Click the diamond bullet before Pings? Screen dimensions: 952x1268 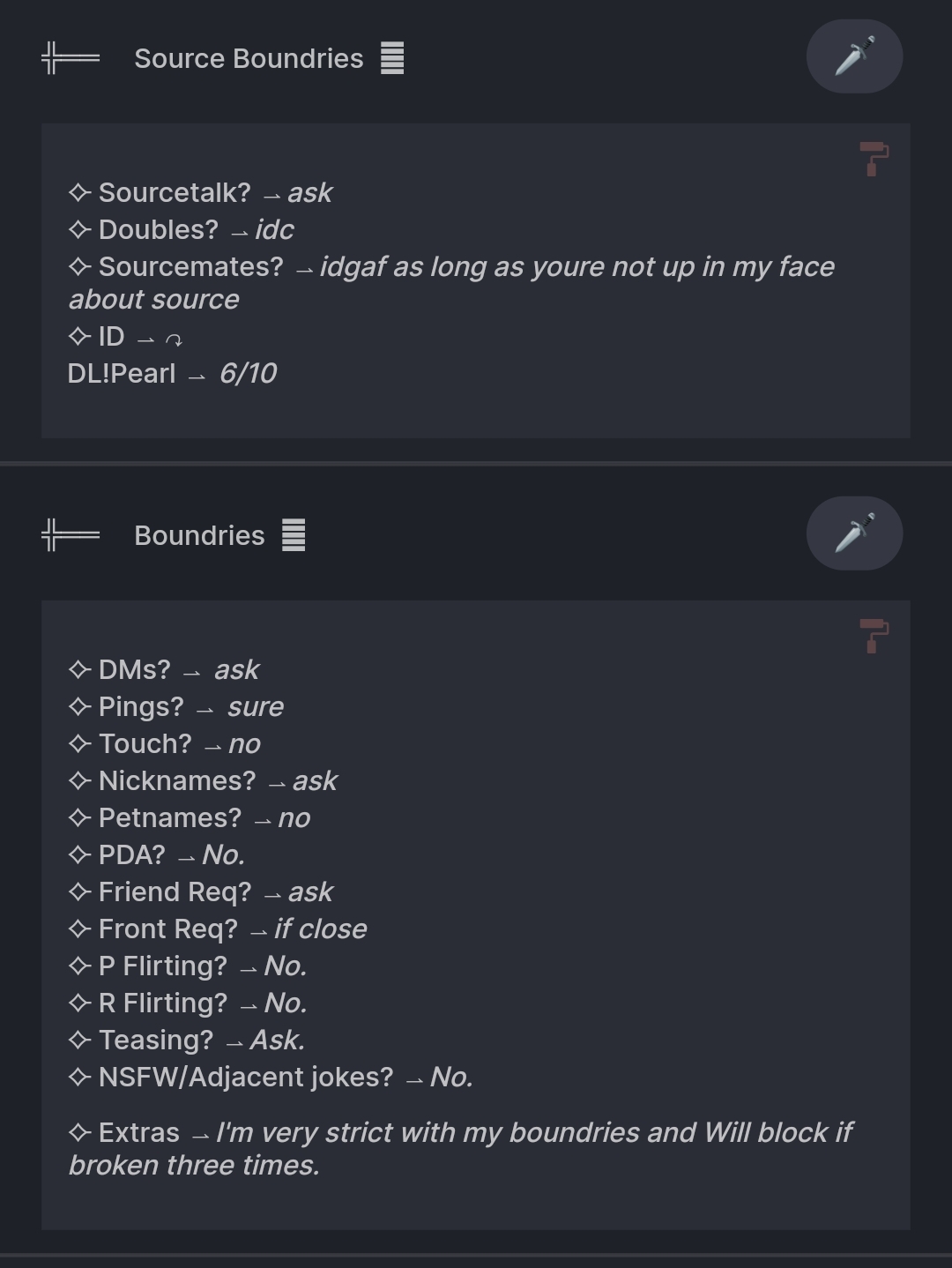point(79,706)
